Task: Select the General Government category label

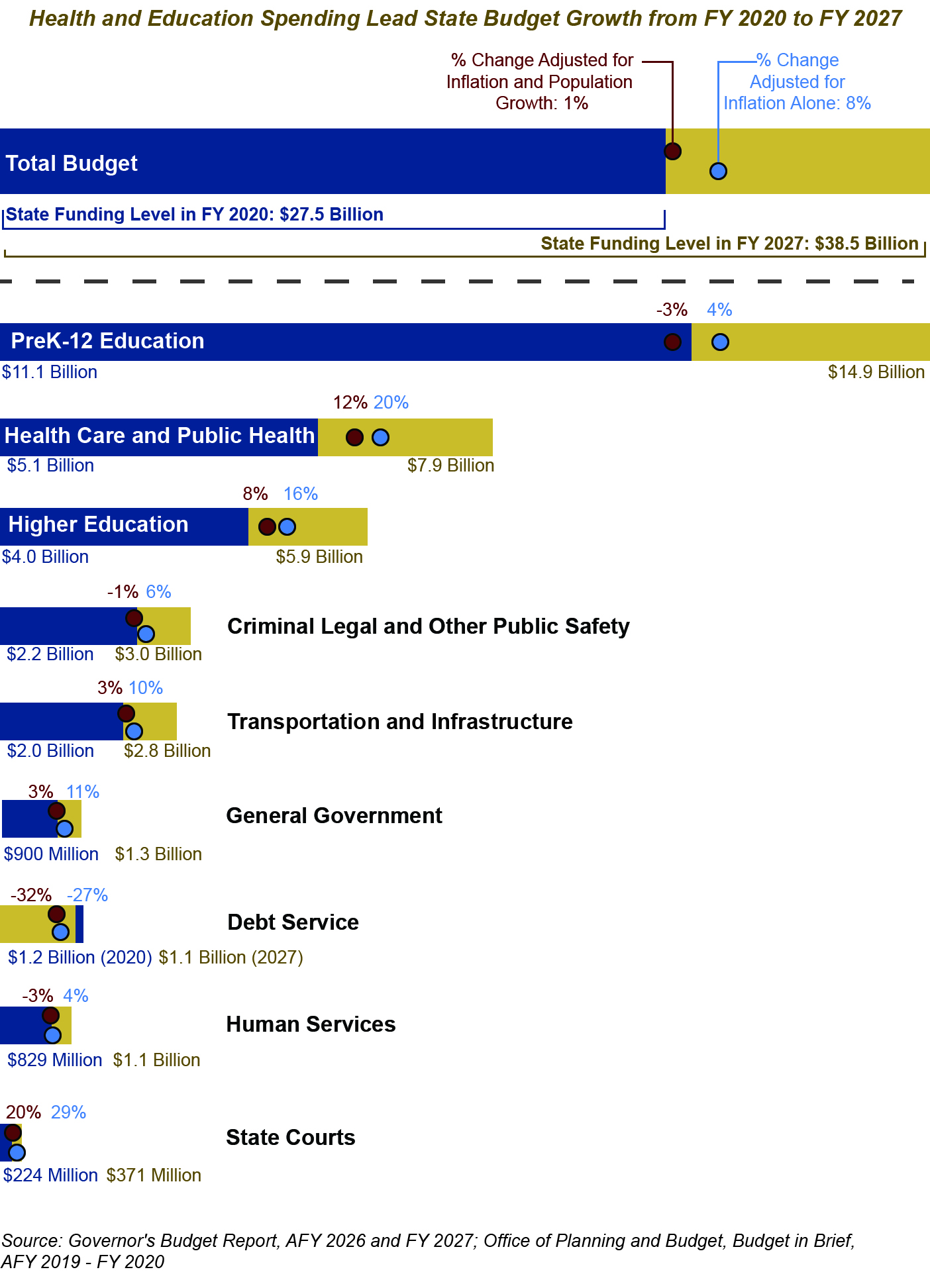Action: click(x=334, y=816)
